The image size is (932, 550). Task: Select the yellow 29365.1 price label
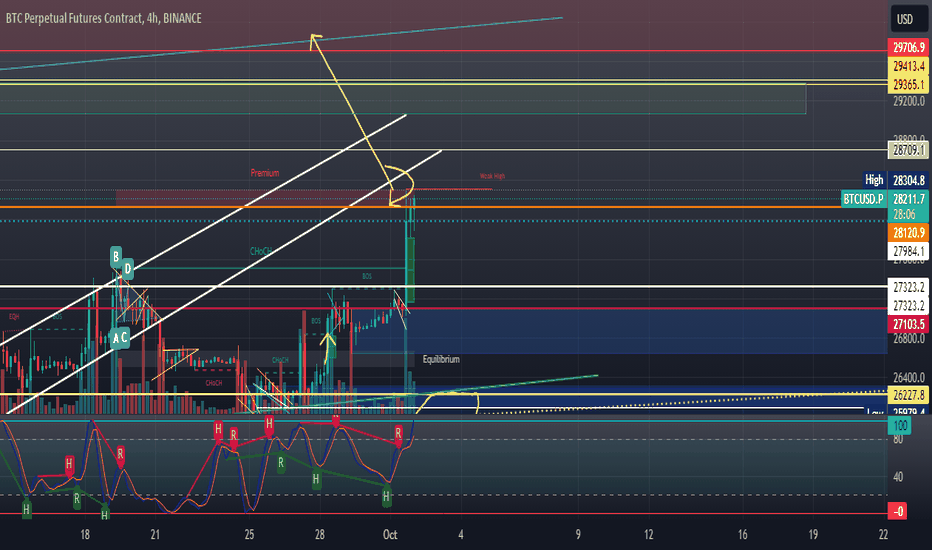[909, 84]
